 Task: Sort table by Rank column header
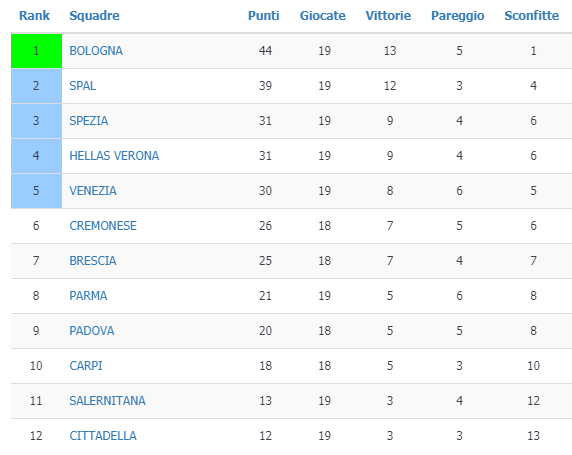[34, 16]
